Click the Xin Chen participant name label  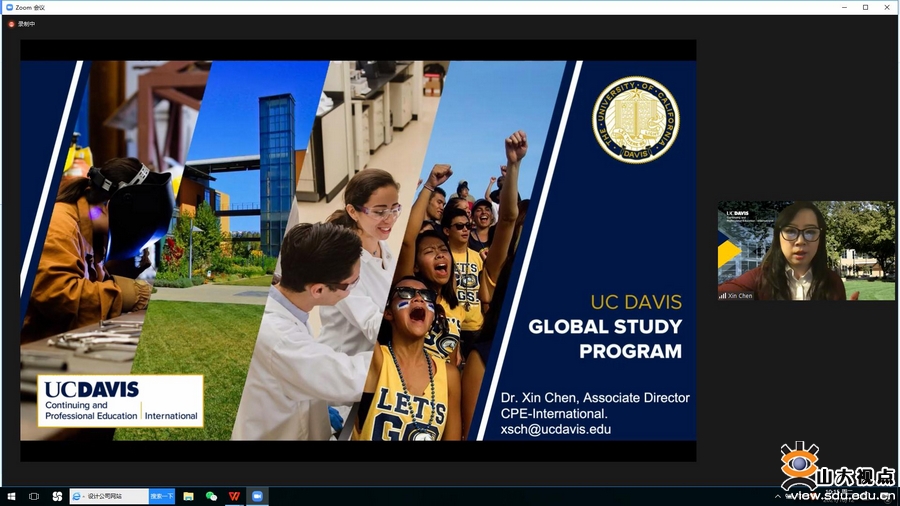[739, 296]
